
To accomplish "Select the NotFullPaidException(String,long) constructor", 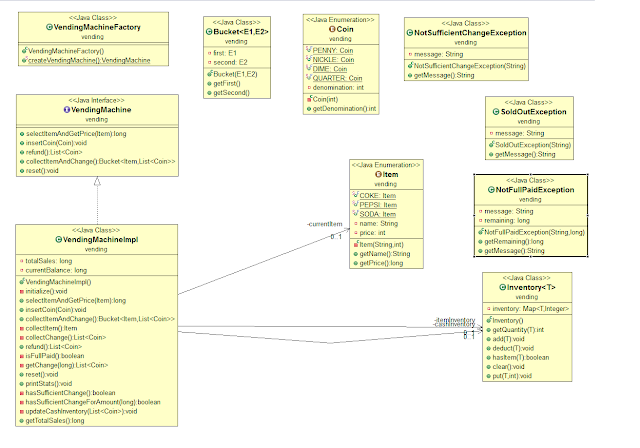I will [x=534, y=233].
